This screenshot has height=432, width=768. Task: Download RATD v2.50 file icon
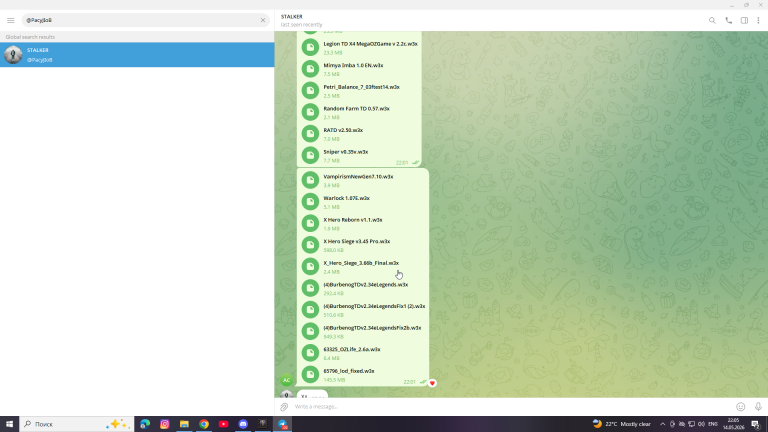tap(310, 134)
